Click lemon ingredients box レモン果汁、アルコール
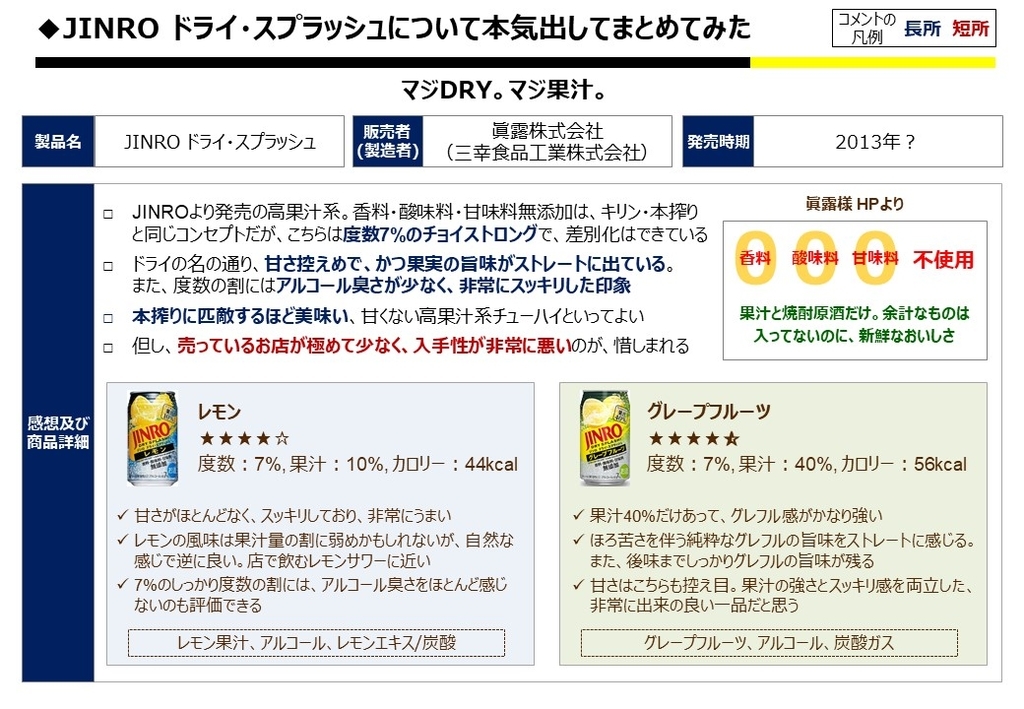This screenshot has width=1024, height=709. pyautogui.click(x=317, y=642)
